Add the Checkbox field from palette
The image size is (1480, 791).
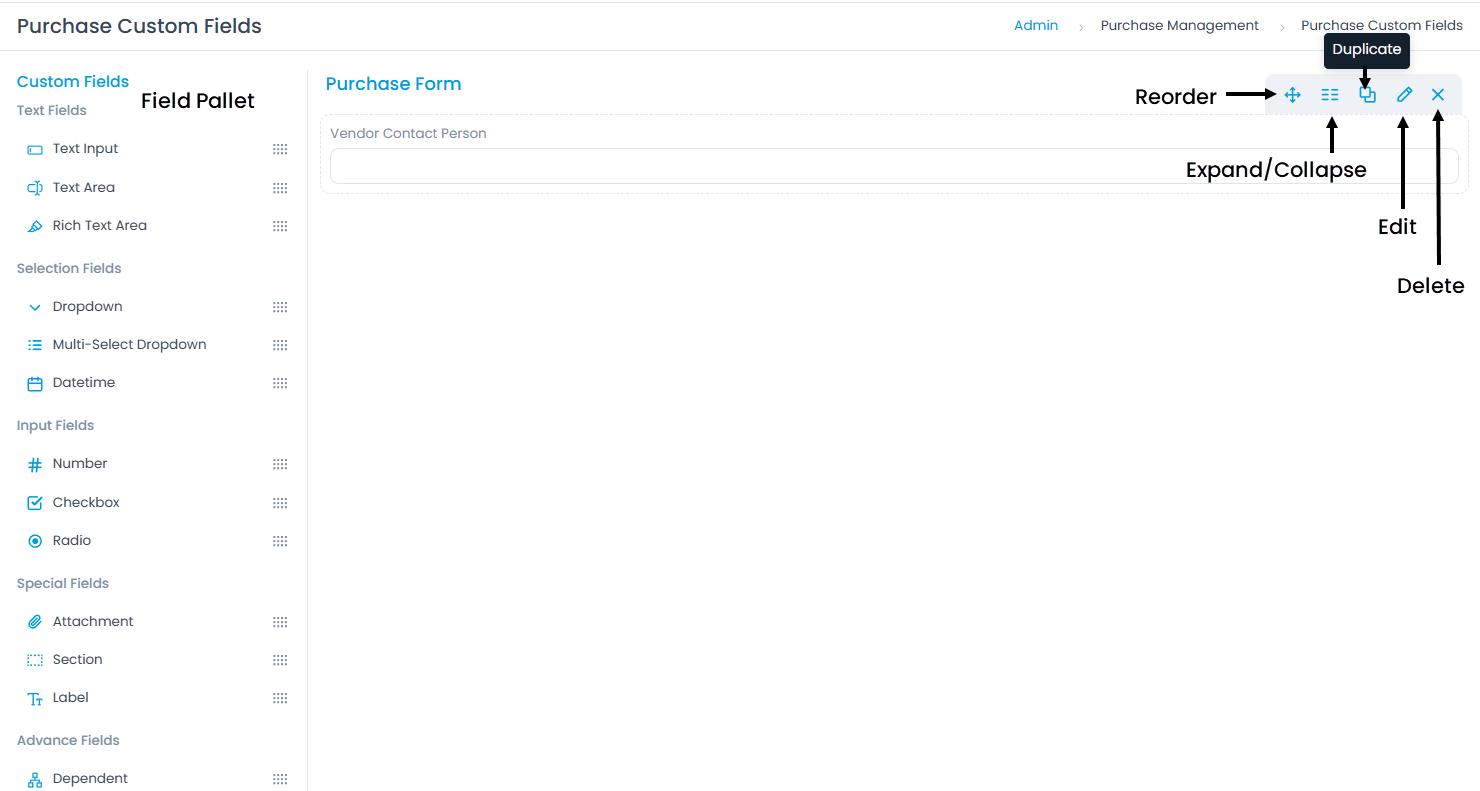tap(85, 503)
